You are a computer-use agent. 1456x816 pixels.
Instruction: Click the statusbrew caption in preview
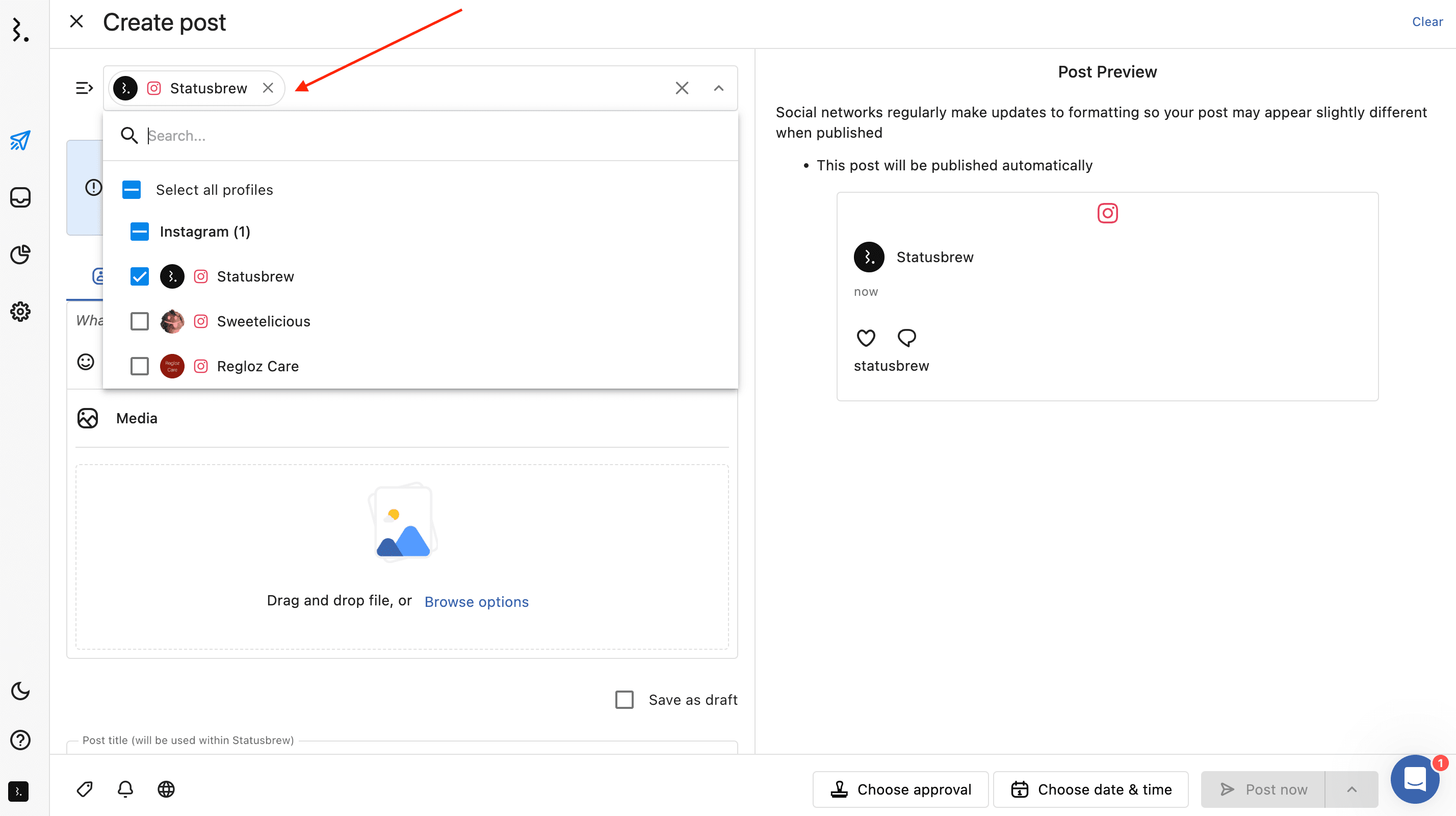891,365
